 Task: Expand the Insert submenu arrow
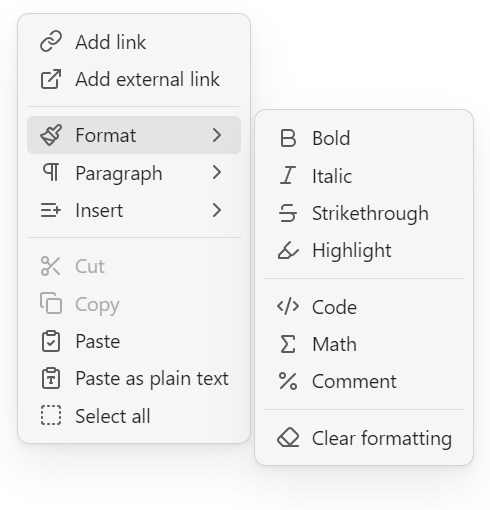tap(217, 210)
